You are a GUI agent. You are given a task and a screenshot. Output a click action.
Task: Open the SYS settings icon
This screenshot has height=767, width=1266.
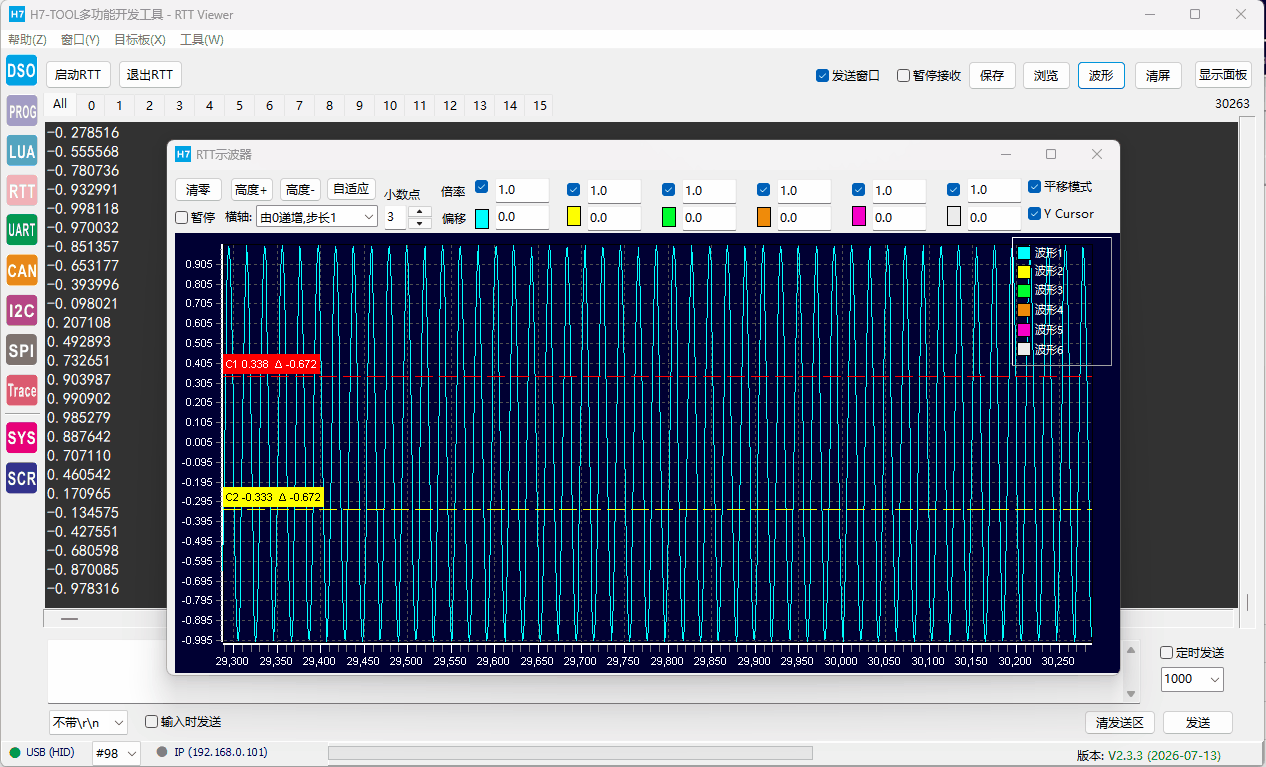22,438
